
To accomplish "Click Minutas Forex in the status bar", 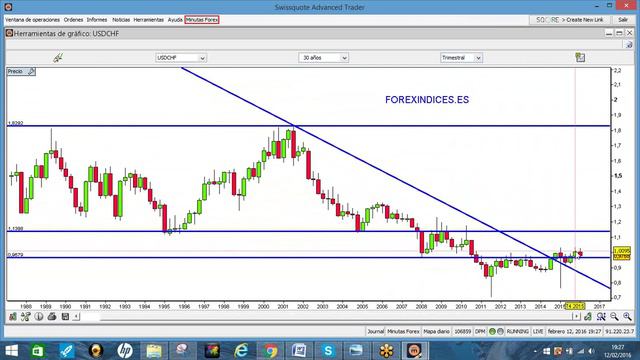I will pos(403,331).
